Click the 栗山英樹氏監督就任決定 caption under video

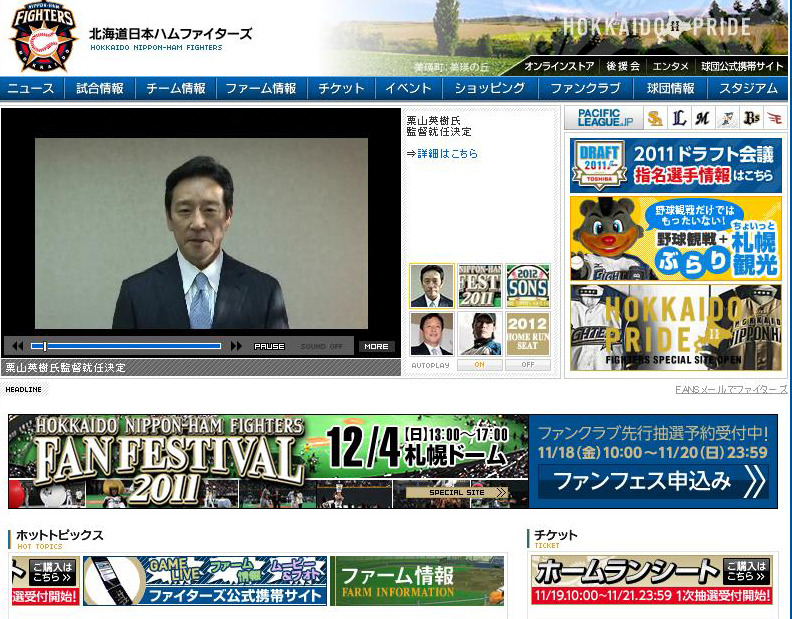click(x=66, y=367)
